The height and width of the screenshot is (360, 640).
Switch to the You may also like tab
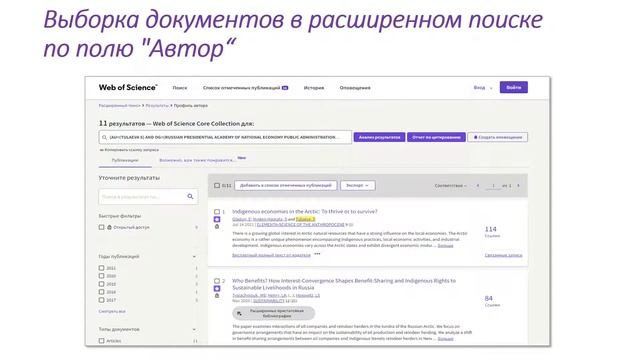point(198,160)
